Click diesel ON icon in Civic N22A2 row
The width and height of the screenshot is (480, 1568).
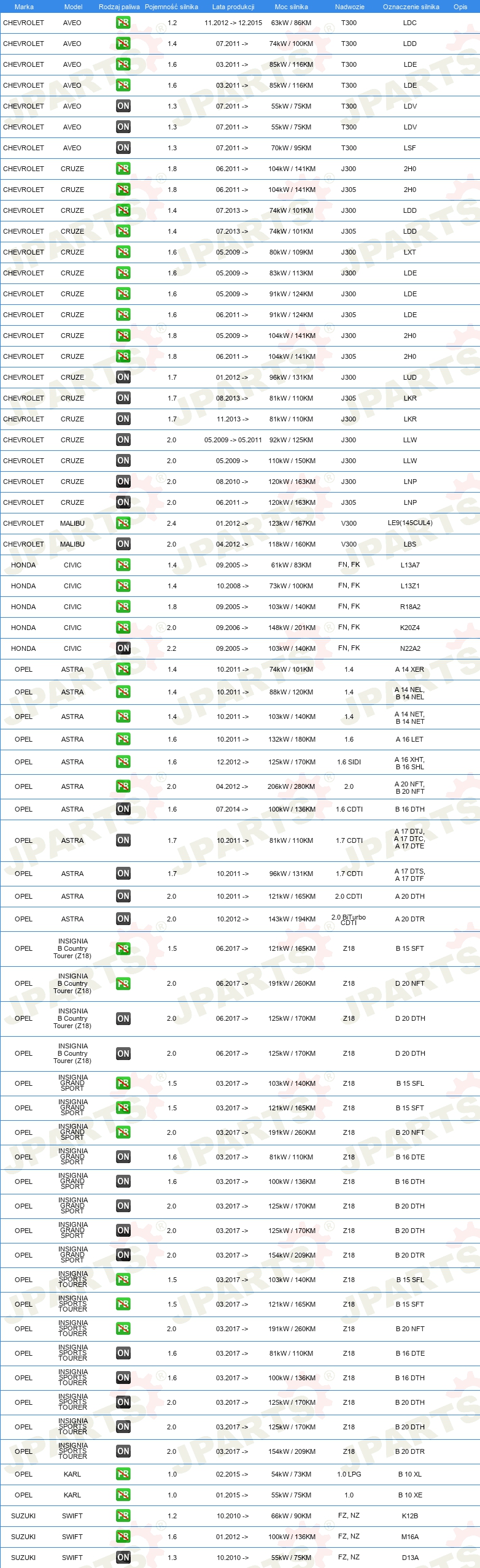click(x=123, y=648)
